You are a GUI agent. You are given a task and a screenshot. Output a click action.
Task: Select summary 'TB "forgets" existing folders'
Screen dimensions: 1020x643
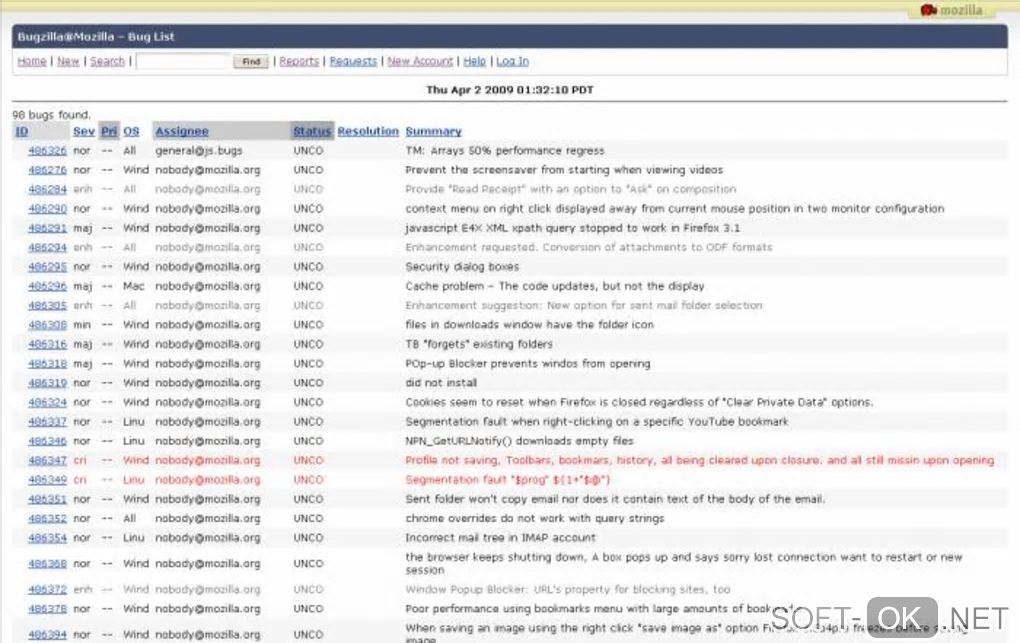[479, 344]
